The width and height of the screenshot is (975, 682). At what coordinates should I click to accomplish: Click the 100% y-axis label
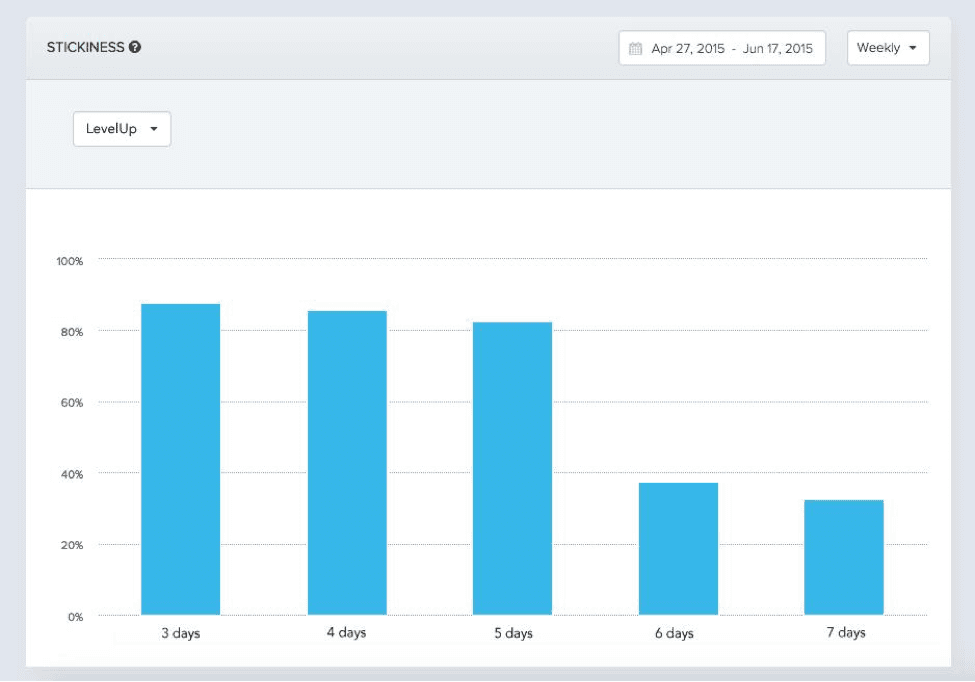tap(70, 260)
